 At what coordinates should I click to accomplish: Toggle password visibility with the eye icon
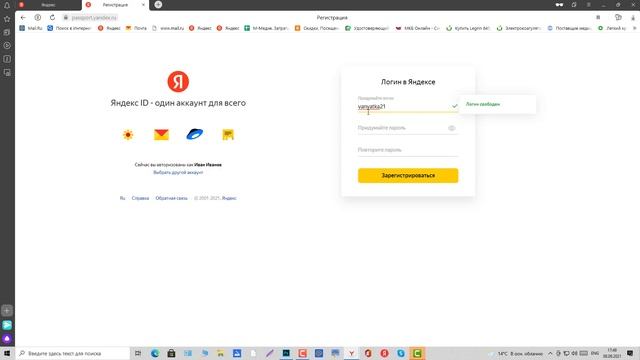[x=452, y=128]
